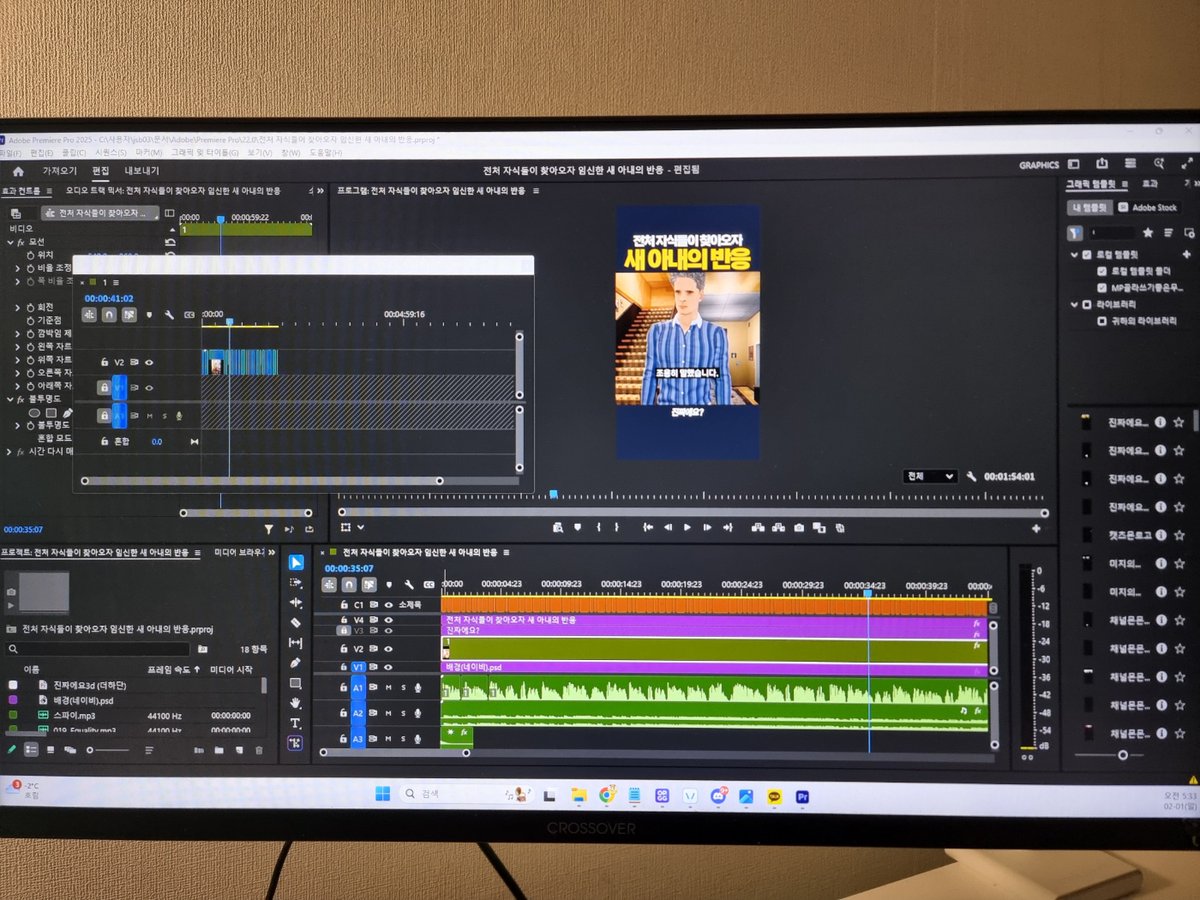Click the Quick Export icon in the header

point(1102,164)
